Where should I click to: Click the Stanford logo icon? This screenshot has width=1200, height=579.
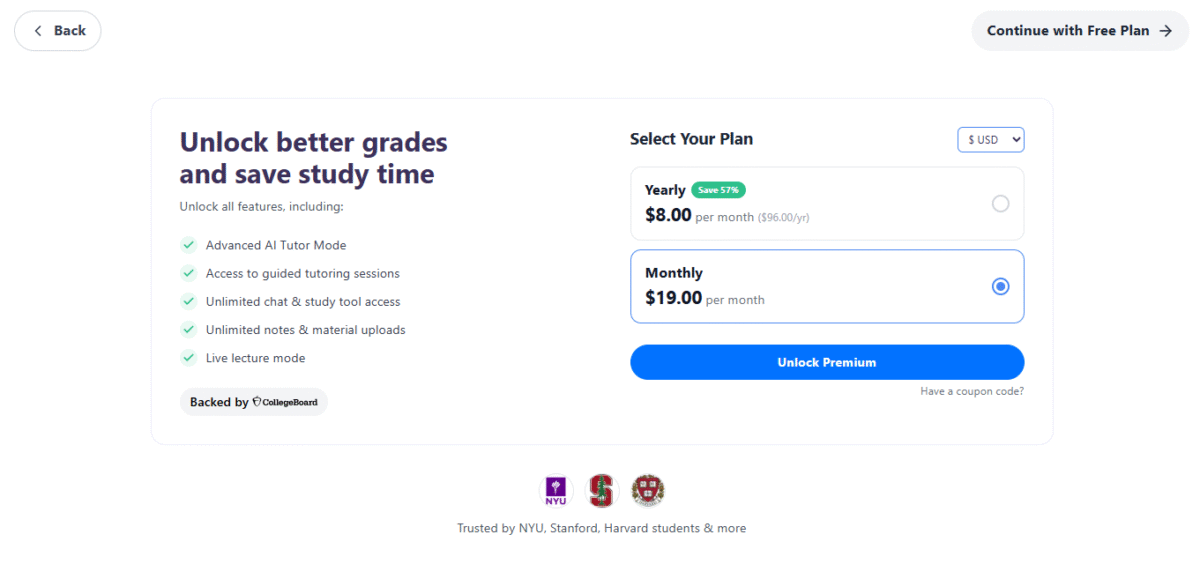601,490
